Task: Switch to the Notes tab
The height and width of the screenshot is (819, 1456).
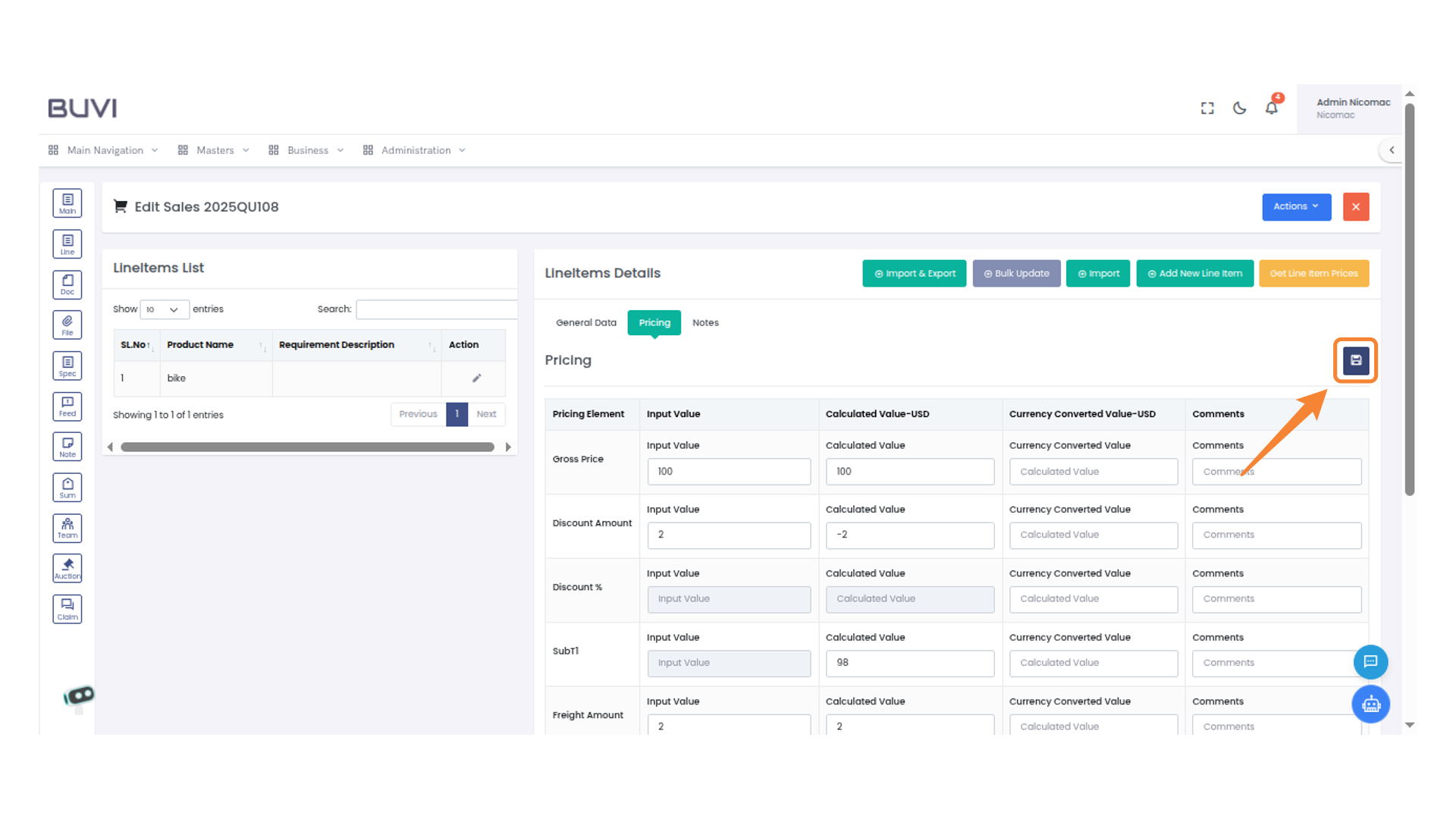Action: (704, 322)
